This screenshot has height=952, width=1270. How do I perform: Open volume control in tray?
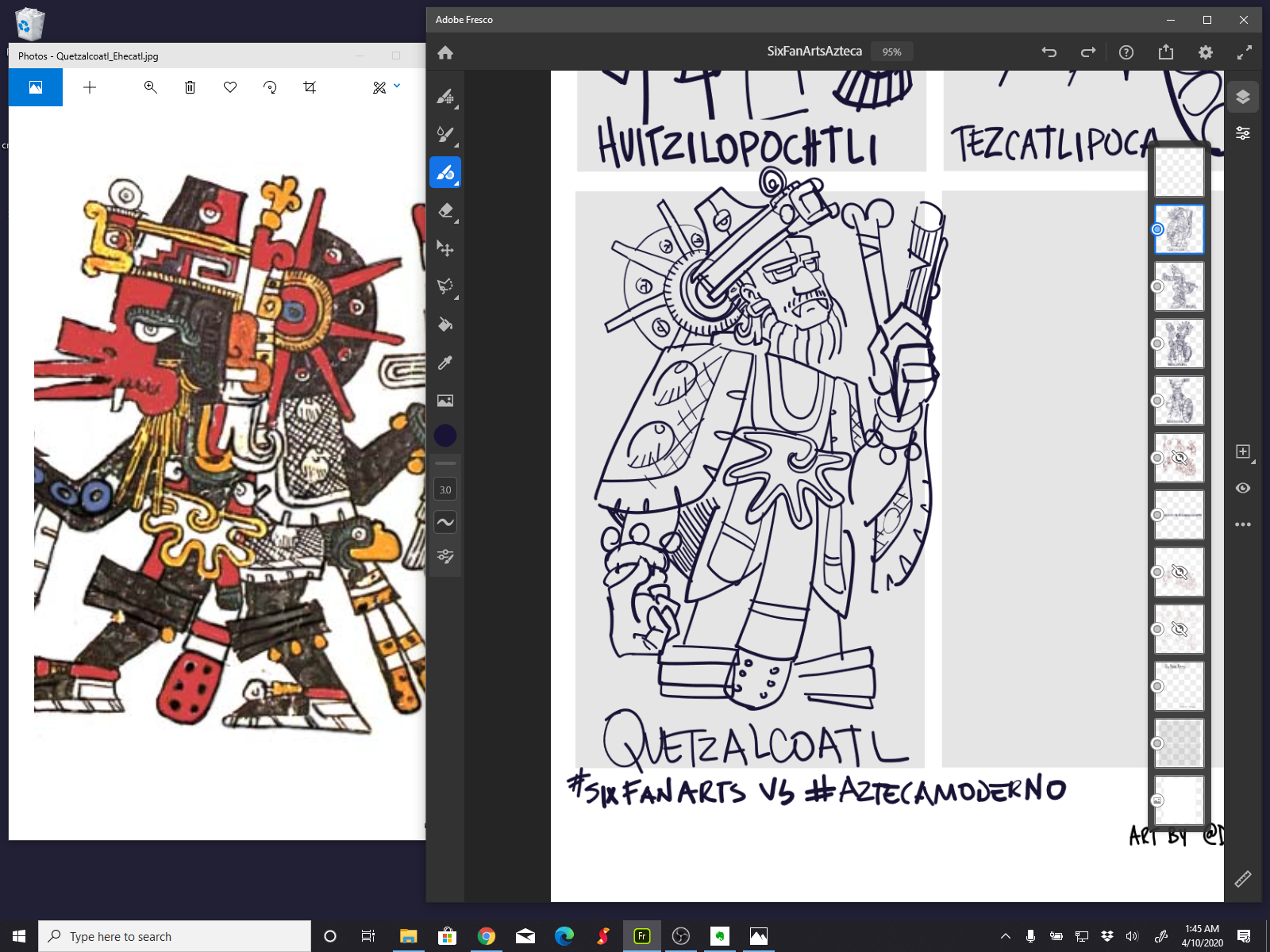[1132, 936]
